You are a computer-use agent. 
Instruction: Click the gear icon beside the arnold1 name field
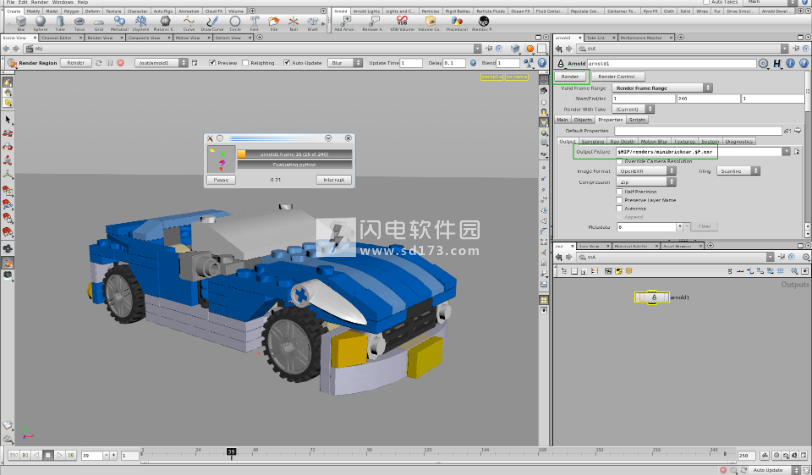(763, 63)
